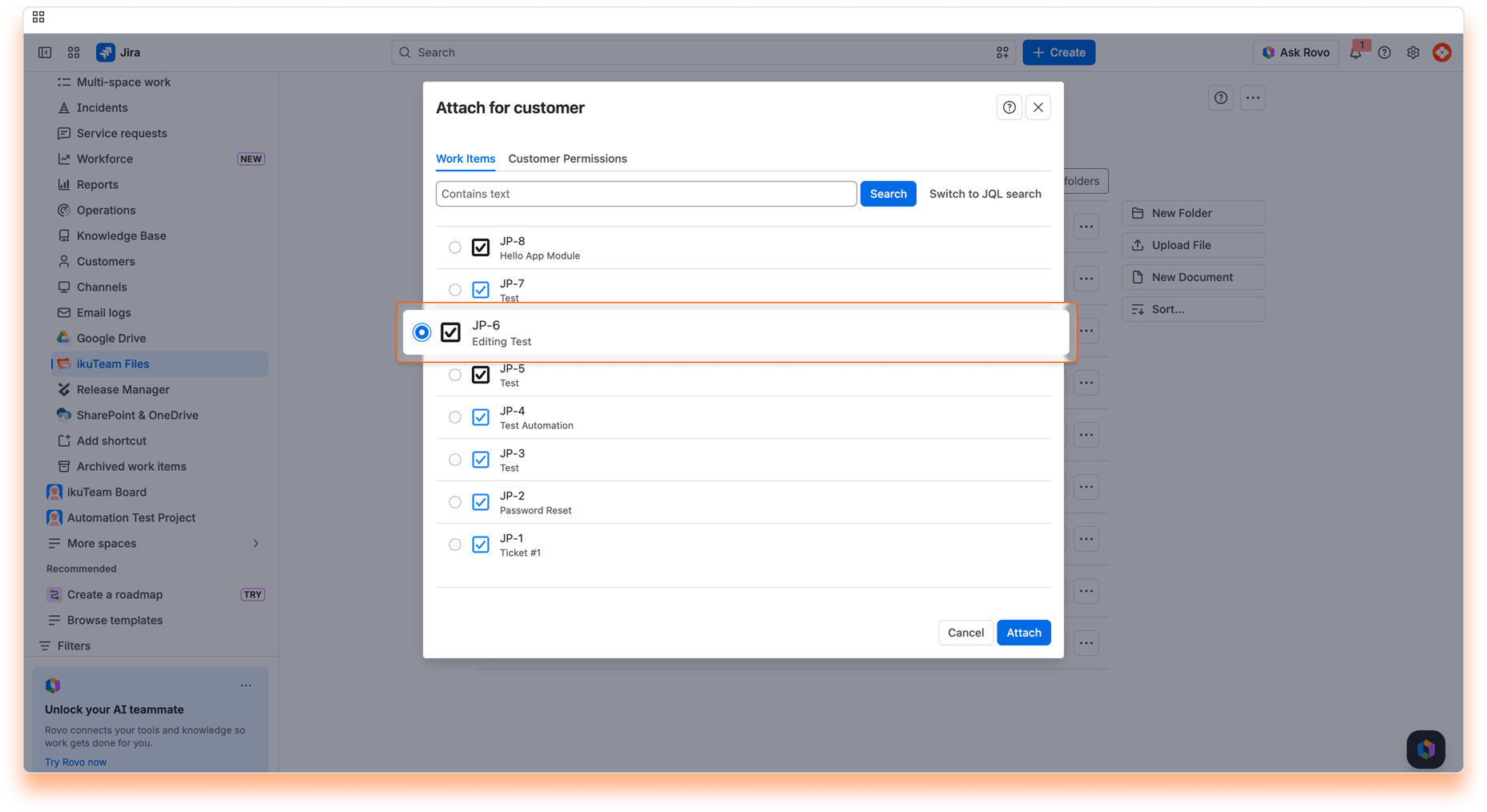Click the Attach button

point(1024,633)
